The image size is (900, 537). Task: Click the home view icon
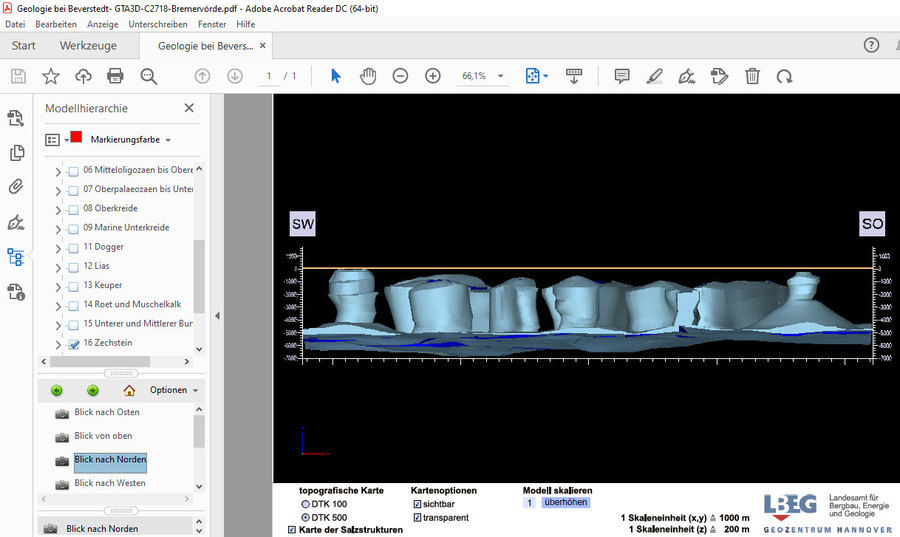point(129,390)
